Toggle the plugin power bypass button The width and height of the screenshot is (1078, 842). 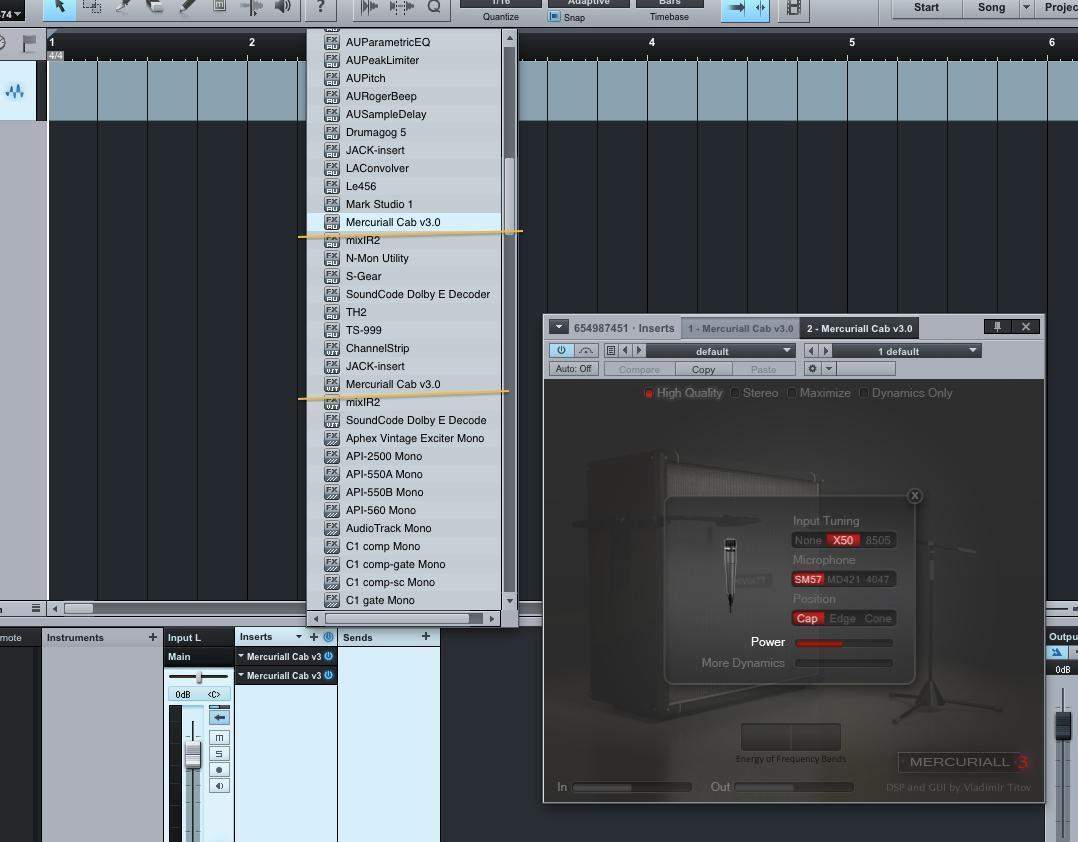(x=561, y=350)
